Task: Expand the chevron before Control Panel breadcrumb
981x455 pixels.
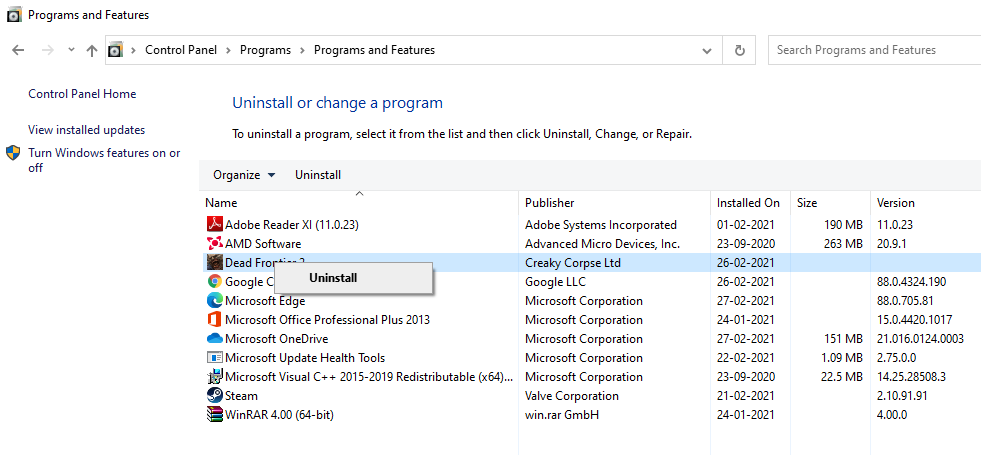Action: [133, 50]
